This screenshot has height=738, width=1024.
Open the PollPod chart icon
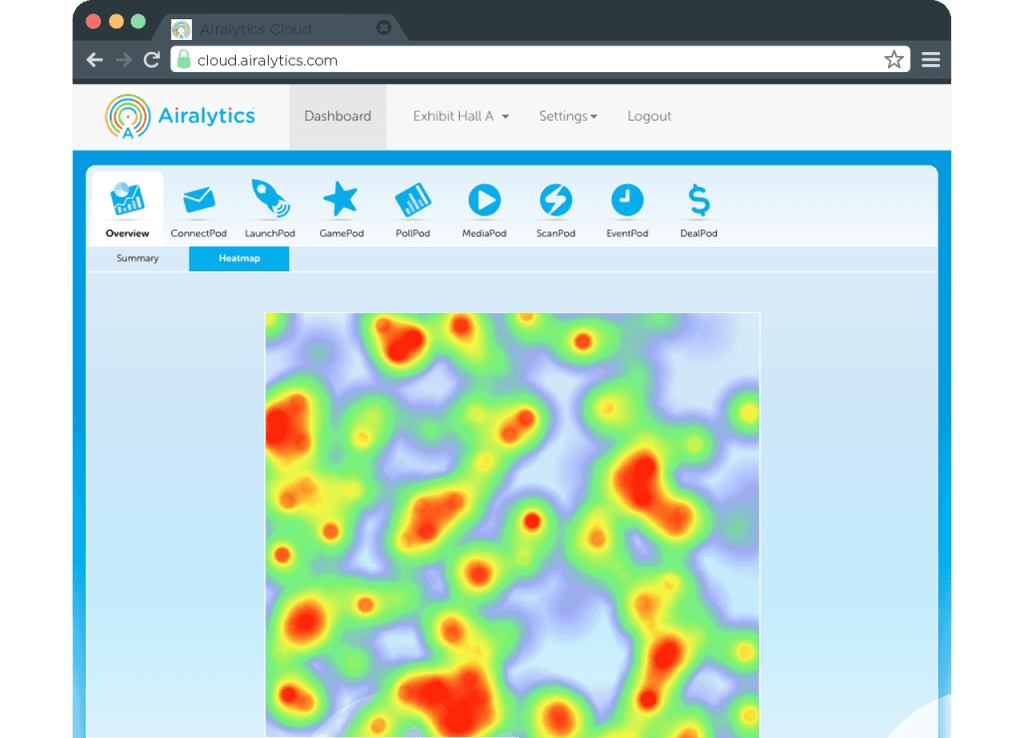[413, 200]
